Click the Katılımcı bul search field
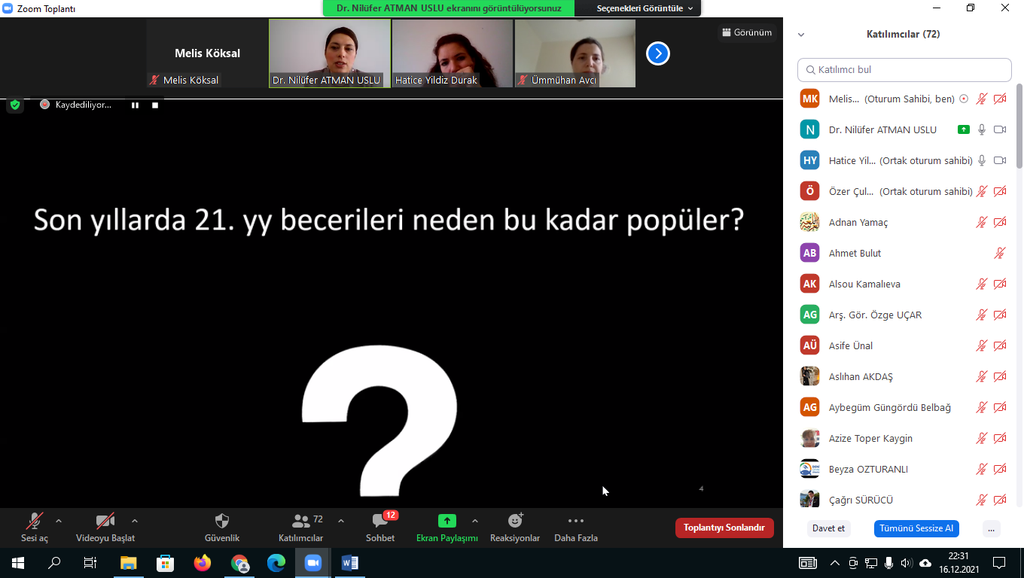The image size is (1024, 578). click(905, 70)
